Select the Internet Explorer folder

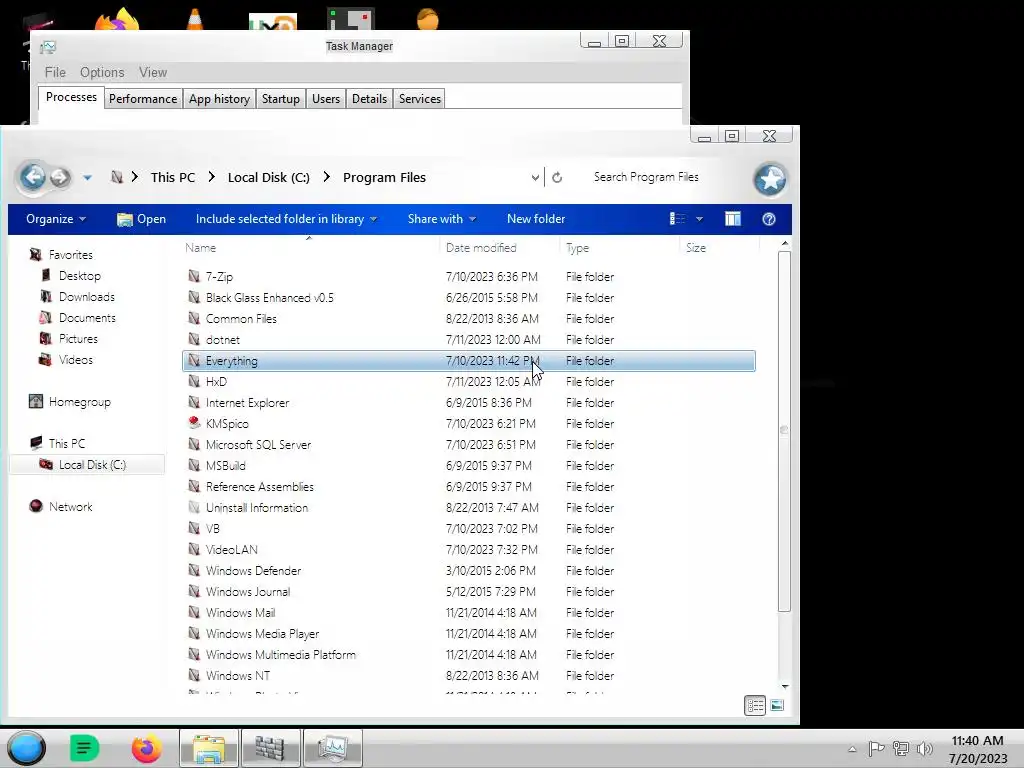point(248,403)
